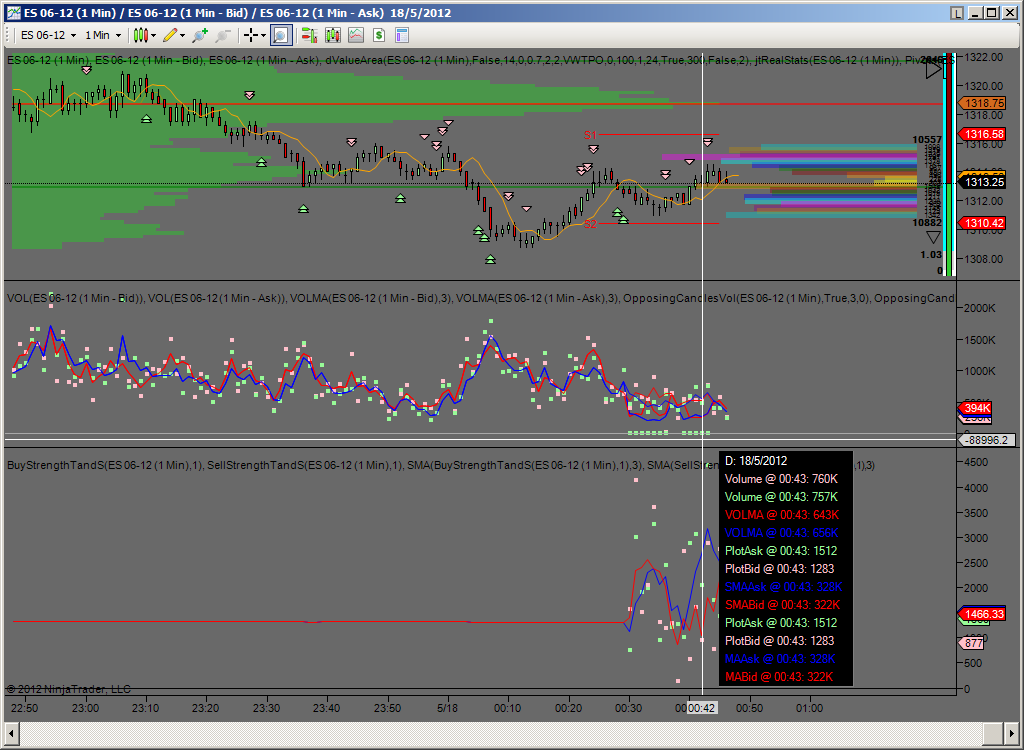Open the chart Properties icon

pos(402,35)
